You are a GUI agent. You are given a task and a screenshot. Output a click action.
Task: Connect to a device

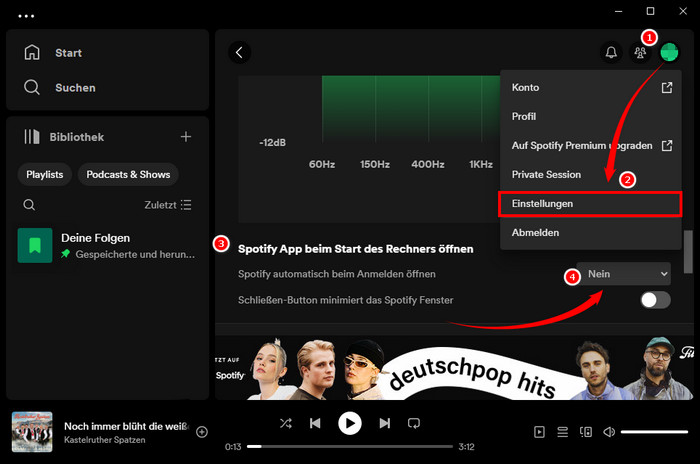pos(586,432)
